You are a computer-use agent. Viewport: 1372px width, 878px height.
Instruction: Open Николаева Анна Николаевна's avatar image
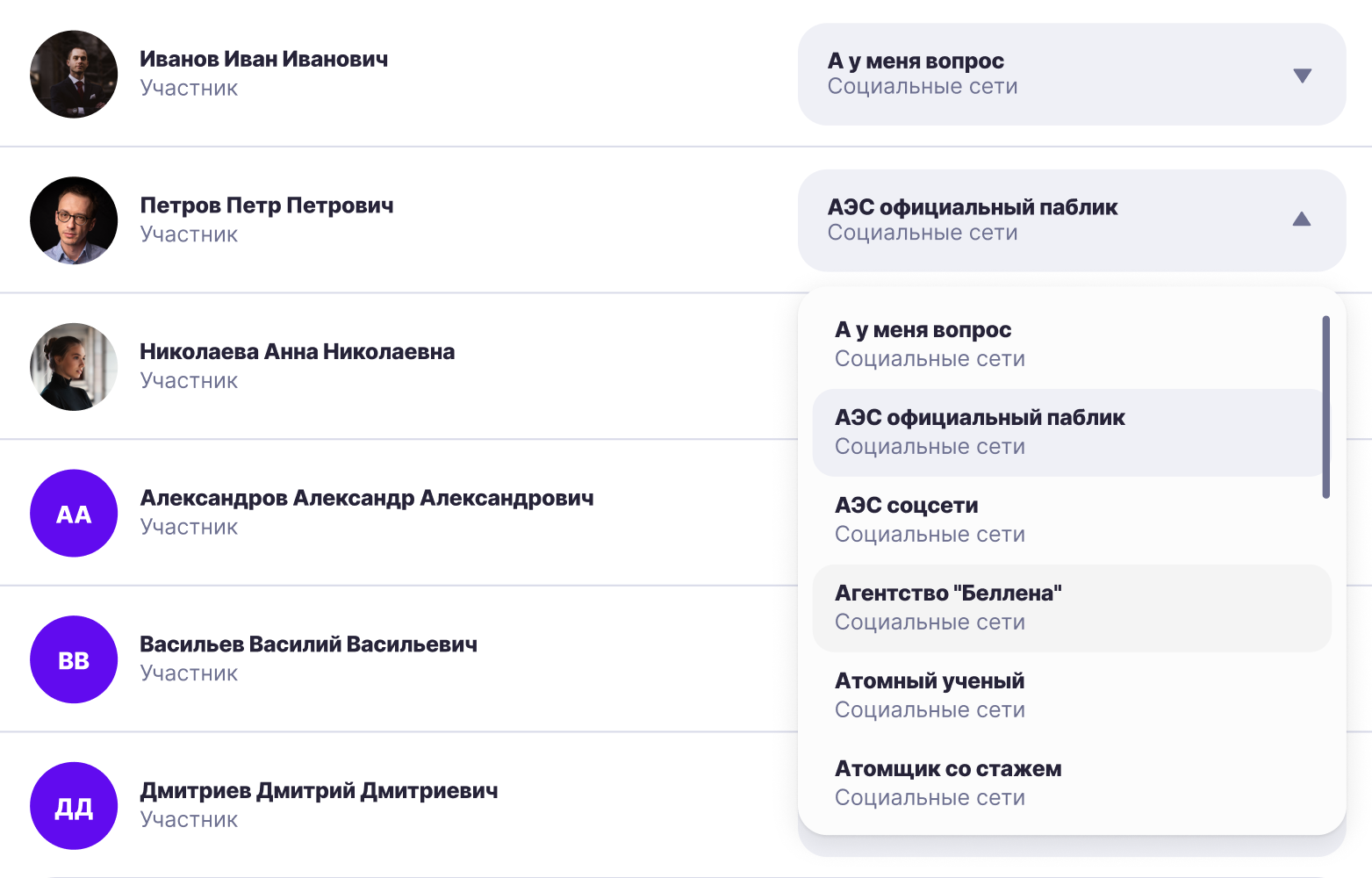(x=74, y=367)
